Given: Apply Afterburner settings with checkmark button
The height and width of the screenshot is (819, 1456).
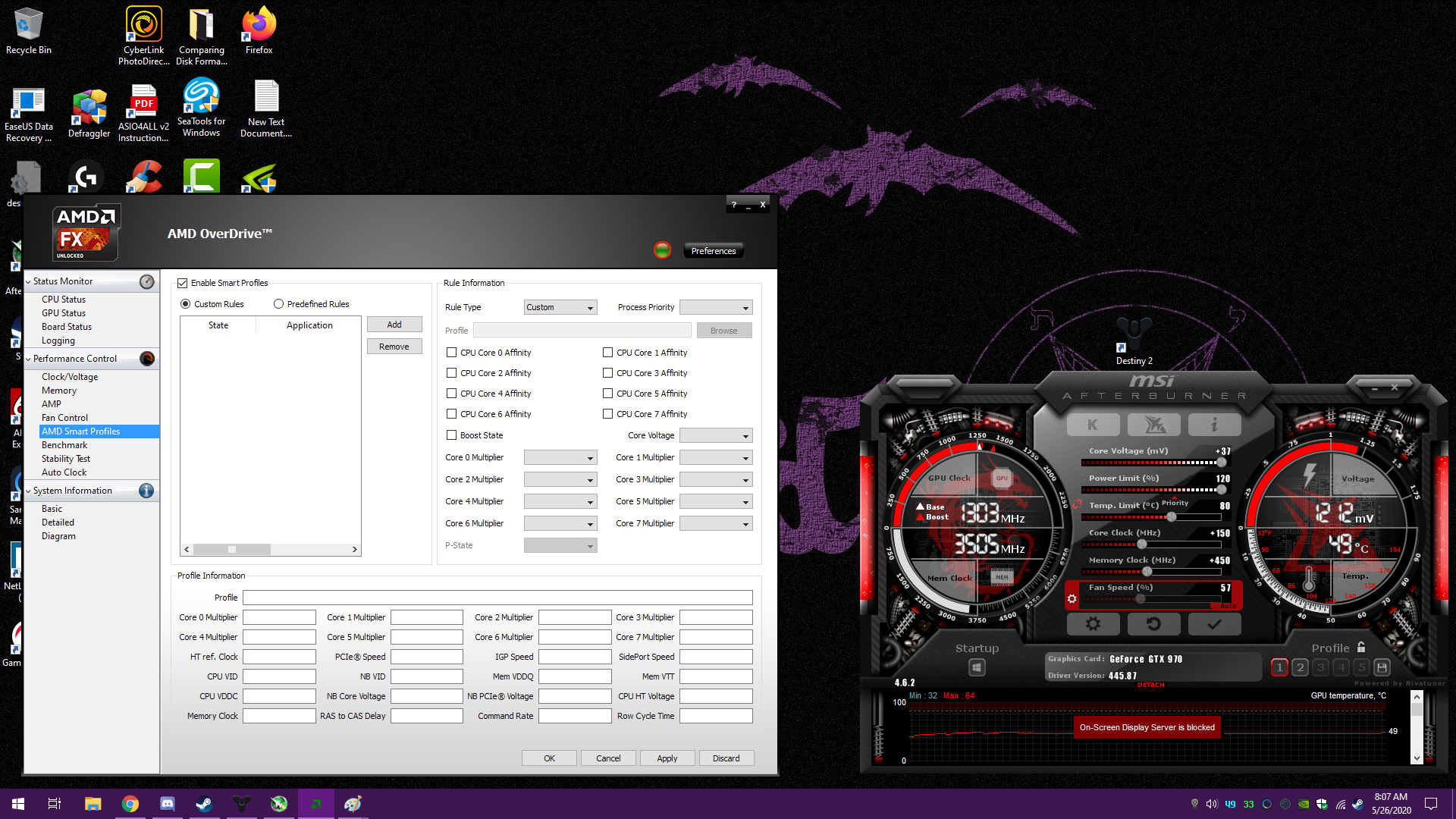Looking at the screenshot, I should 1214,624.
